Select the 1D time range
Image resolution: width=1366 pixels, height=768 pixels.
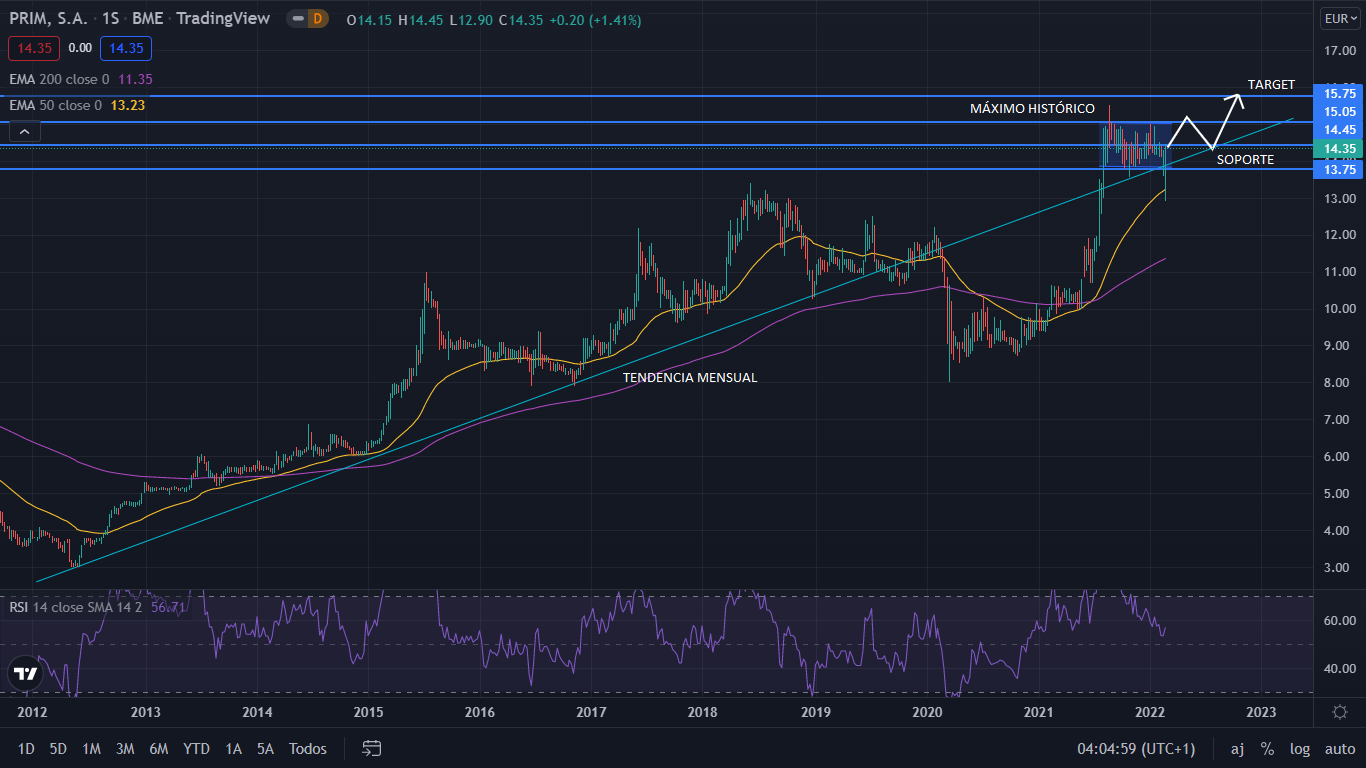(26, 748)
